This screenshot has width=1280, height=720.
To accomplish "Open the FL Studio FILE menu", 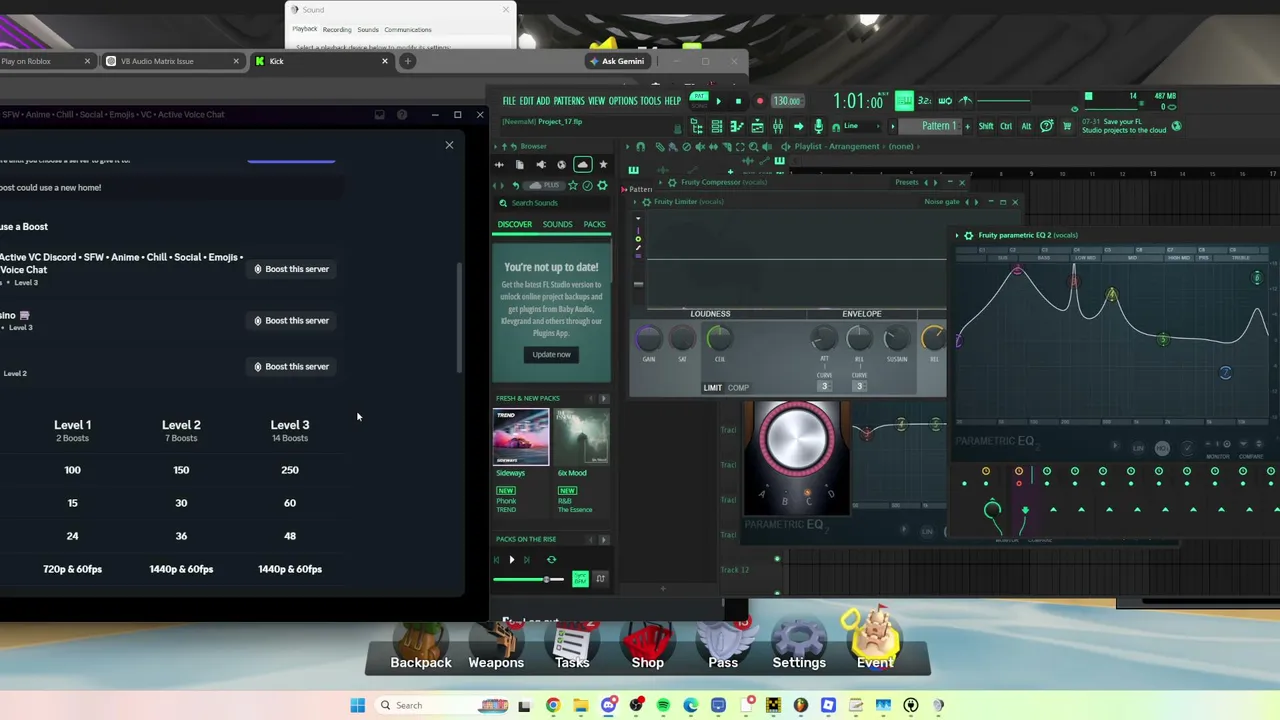I will [509, 101].
